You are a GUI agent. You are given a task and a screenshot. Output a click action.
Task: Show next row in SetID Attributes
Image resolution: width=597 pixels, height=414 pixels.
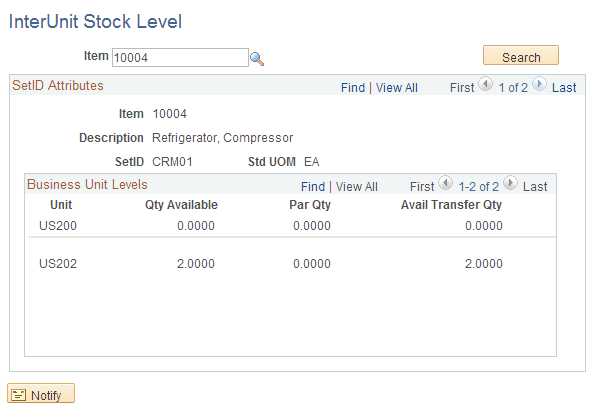539,84
